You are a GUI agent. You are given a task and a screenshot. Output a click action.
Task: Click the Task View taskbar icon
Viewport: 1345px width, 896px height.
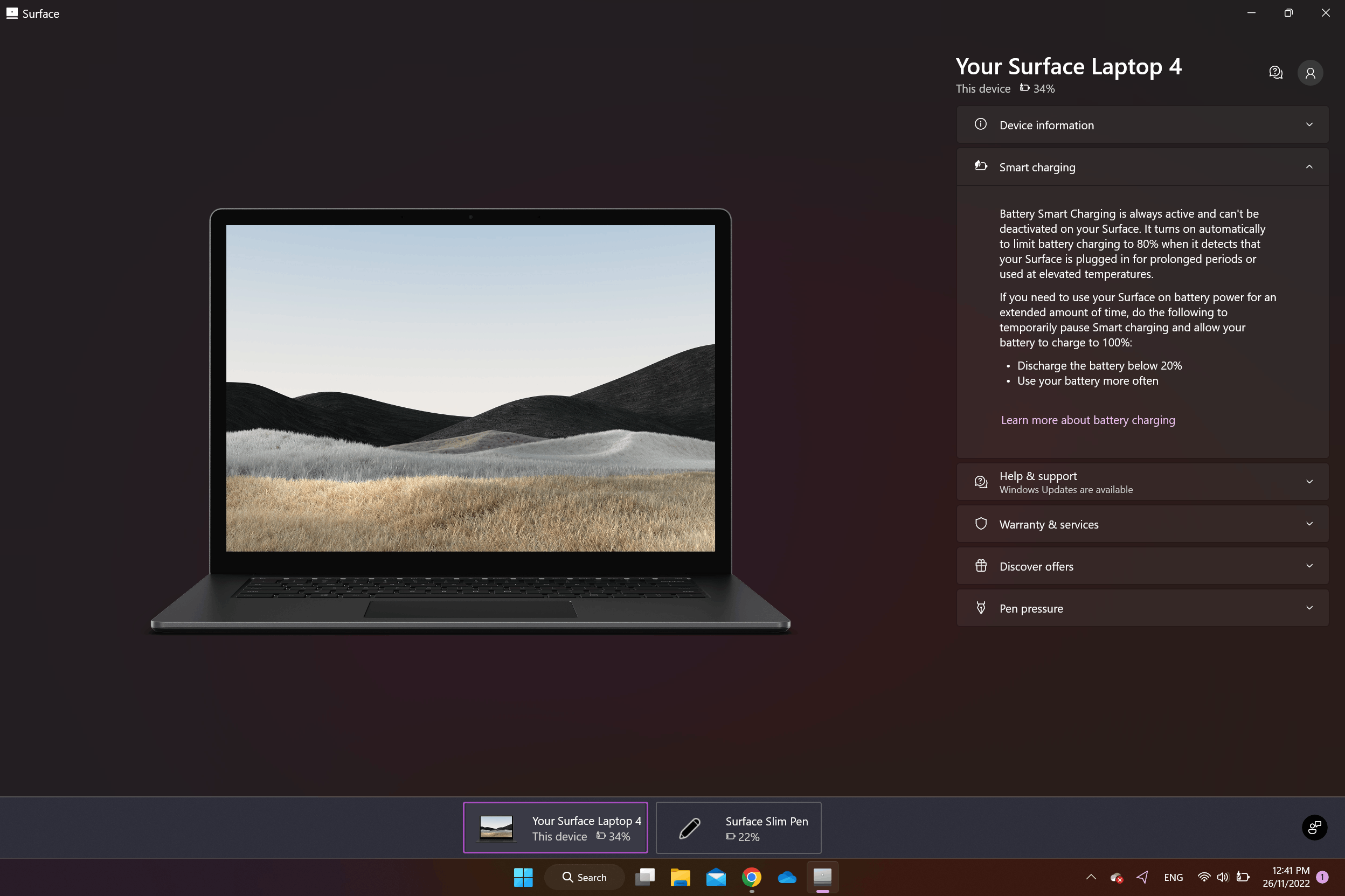click(x=644, y=877)
